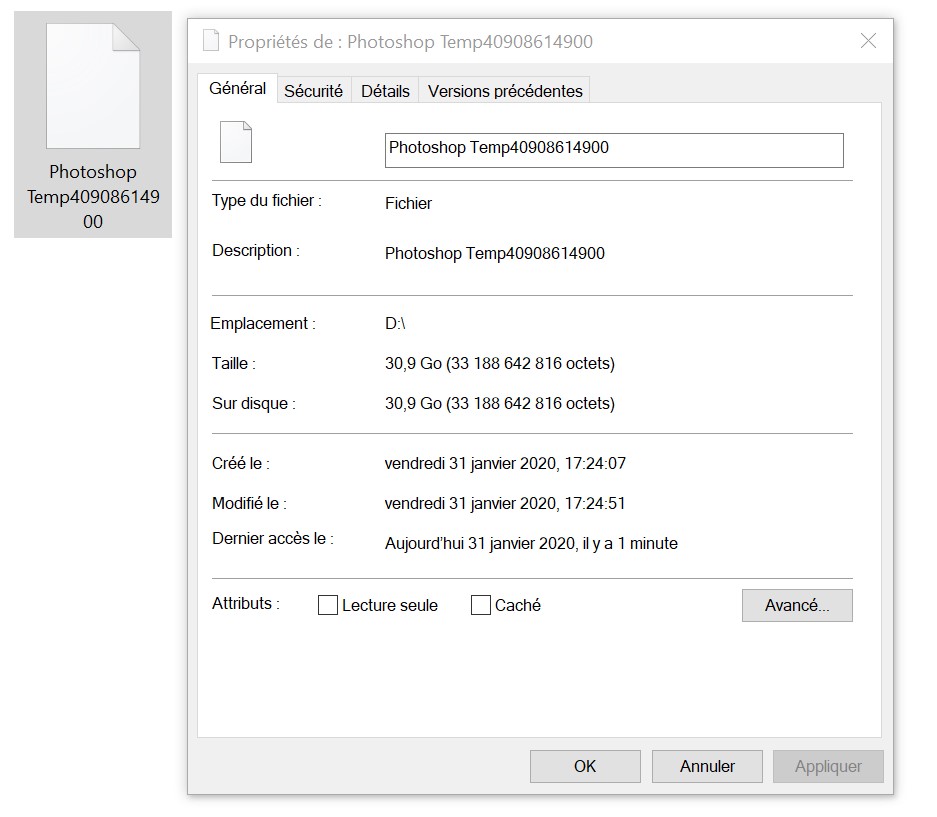Click the Type du fichier : label
The height and width of the screenshot is (817, 937).
(x=267, y=201)
